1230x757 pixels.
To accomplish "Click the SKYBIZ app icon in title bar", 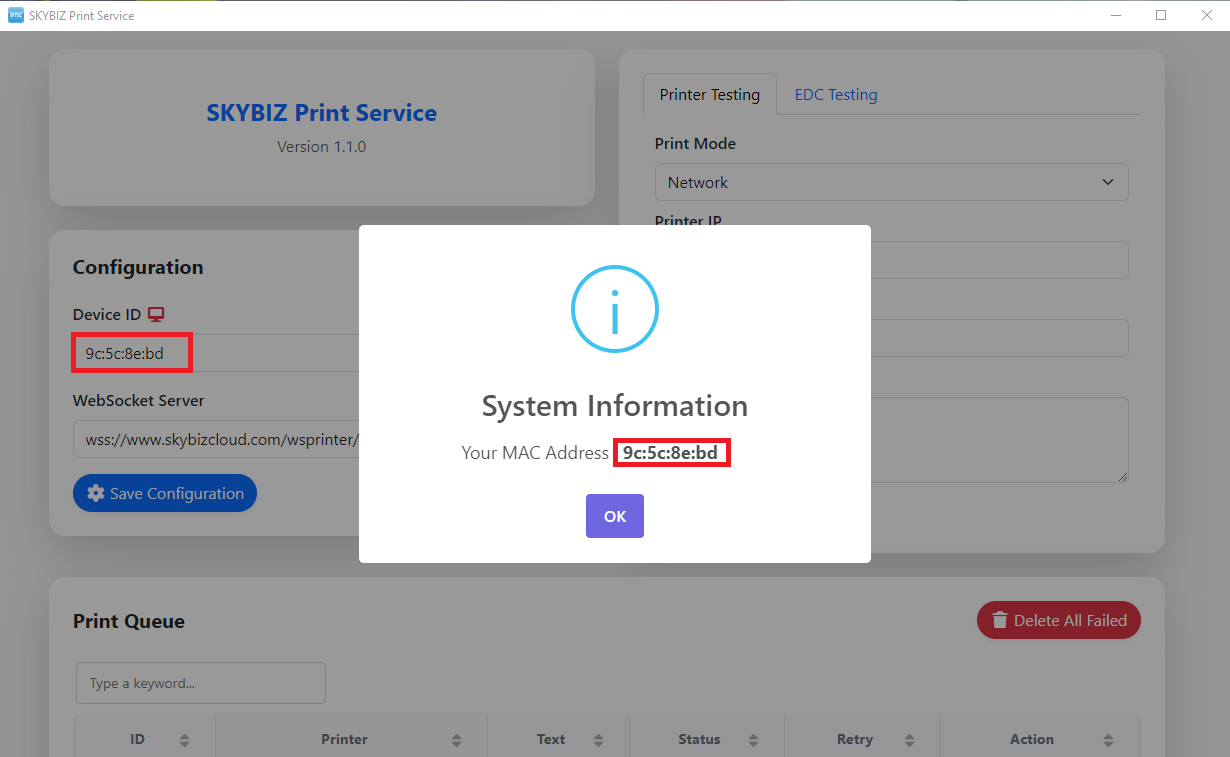I will tap(15, 15).
